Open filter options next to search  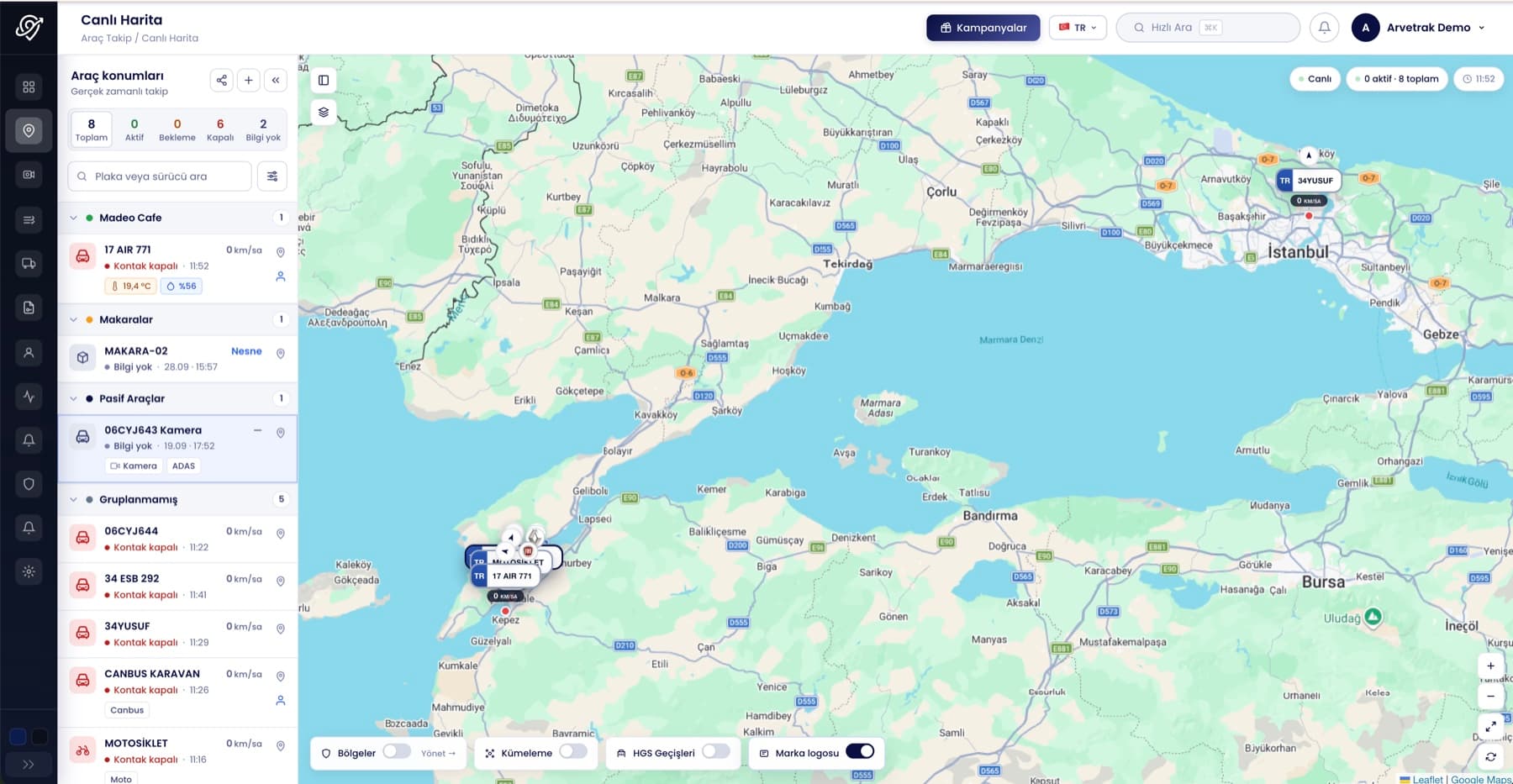pos(272,176)
